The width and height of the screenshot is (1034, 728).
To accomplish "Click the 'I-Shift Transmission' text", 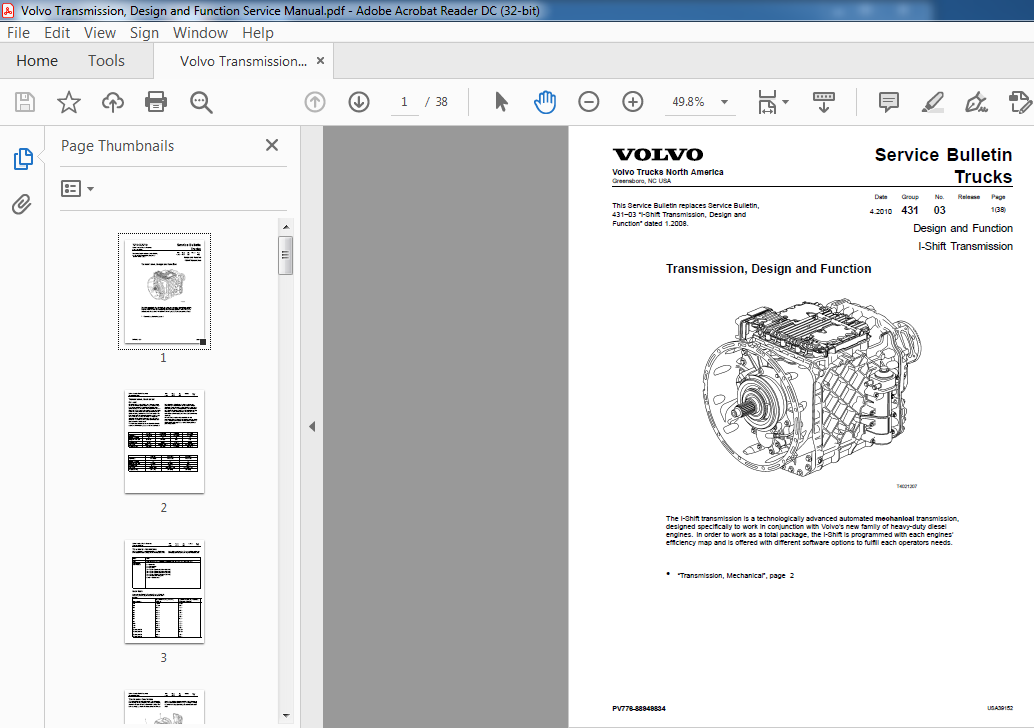I will point(965,247).
